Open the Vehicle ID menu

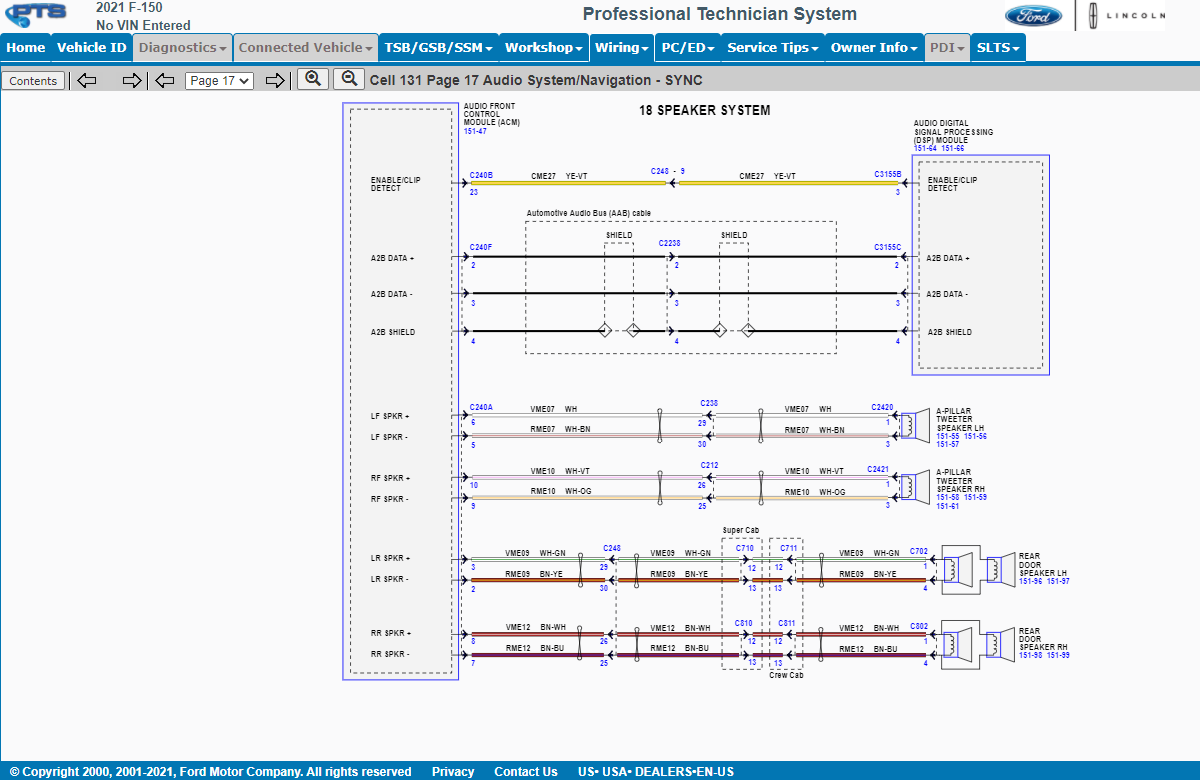click(91, 47)
